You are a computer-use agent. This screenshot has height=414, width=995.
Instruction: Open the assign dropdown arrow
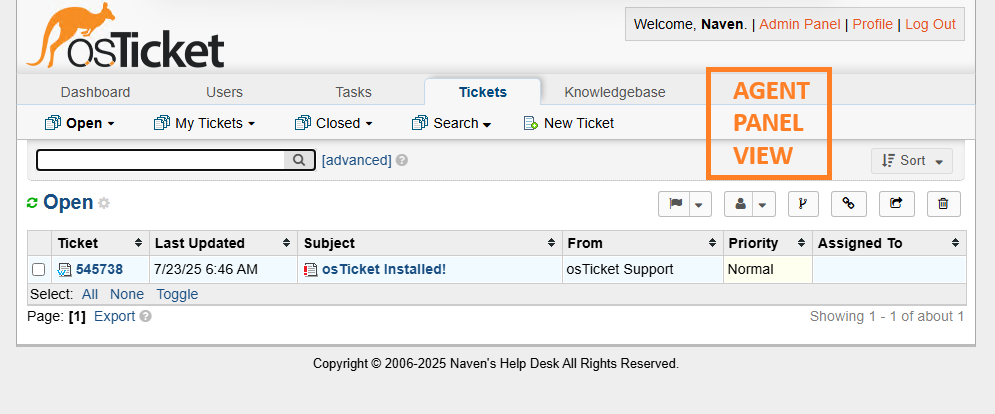coord(763,204)
